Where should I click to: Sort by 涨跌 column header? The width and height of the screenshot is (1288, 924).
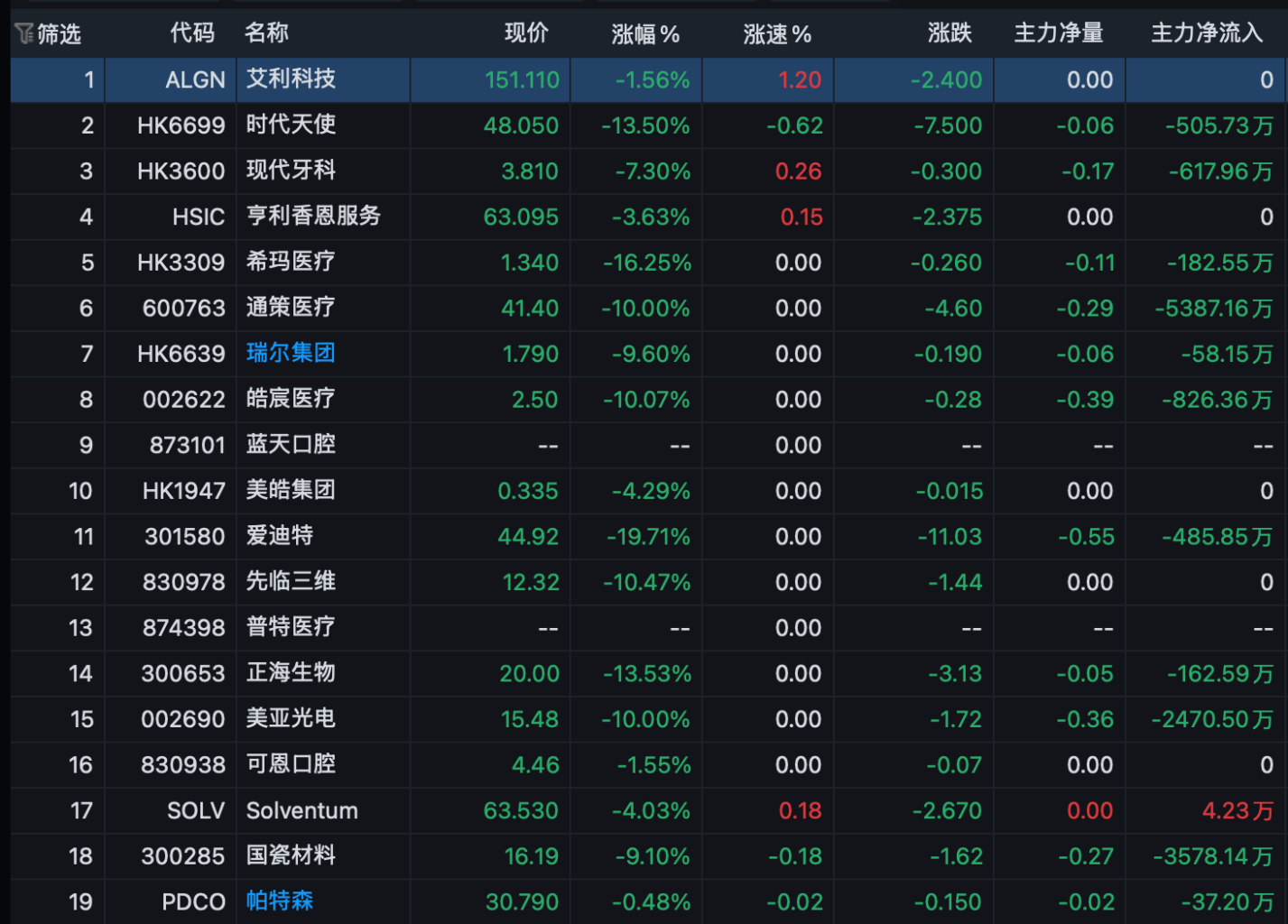click(x=950, y=33)
